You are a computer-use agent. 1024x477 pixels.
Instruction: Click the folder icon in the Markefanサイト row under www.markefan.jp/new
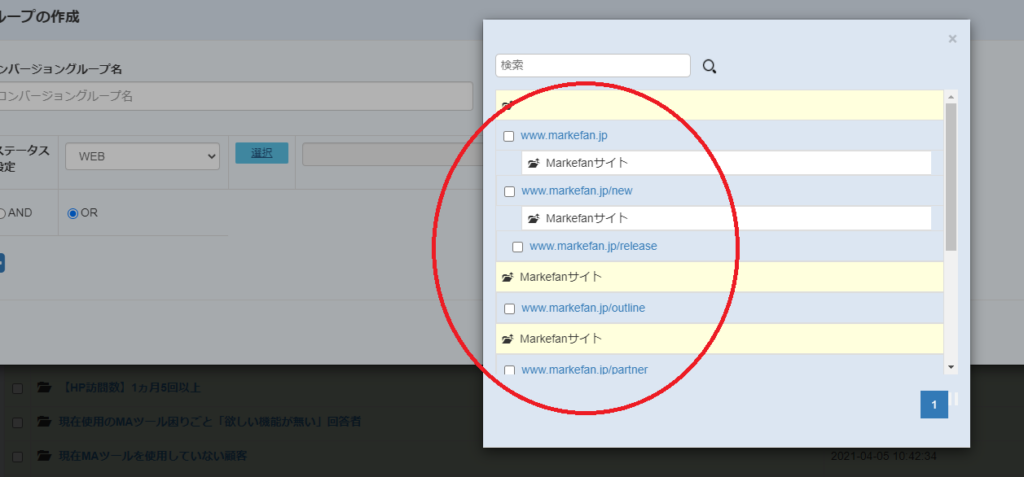[x=534, y=218]
